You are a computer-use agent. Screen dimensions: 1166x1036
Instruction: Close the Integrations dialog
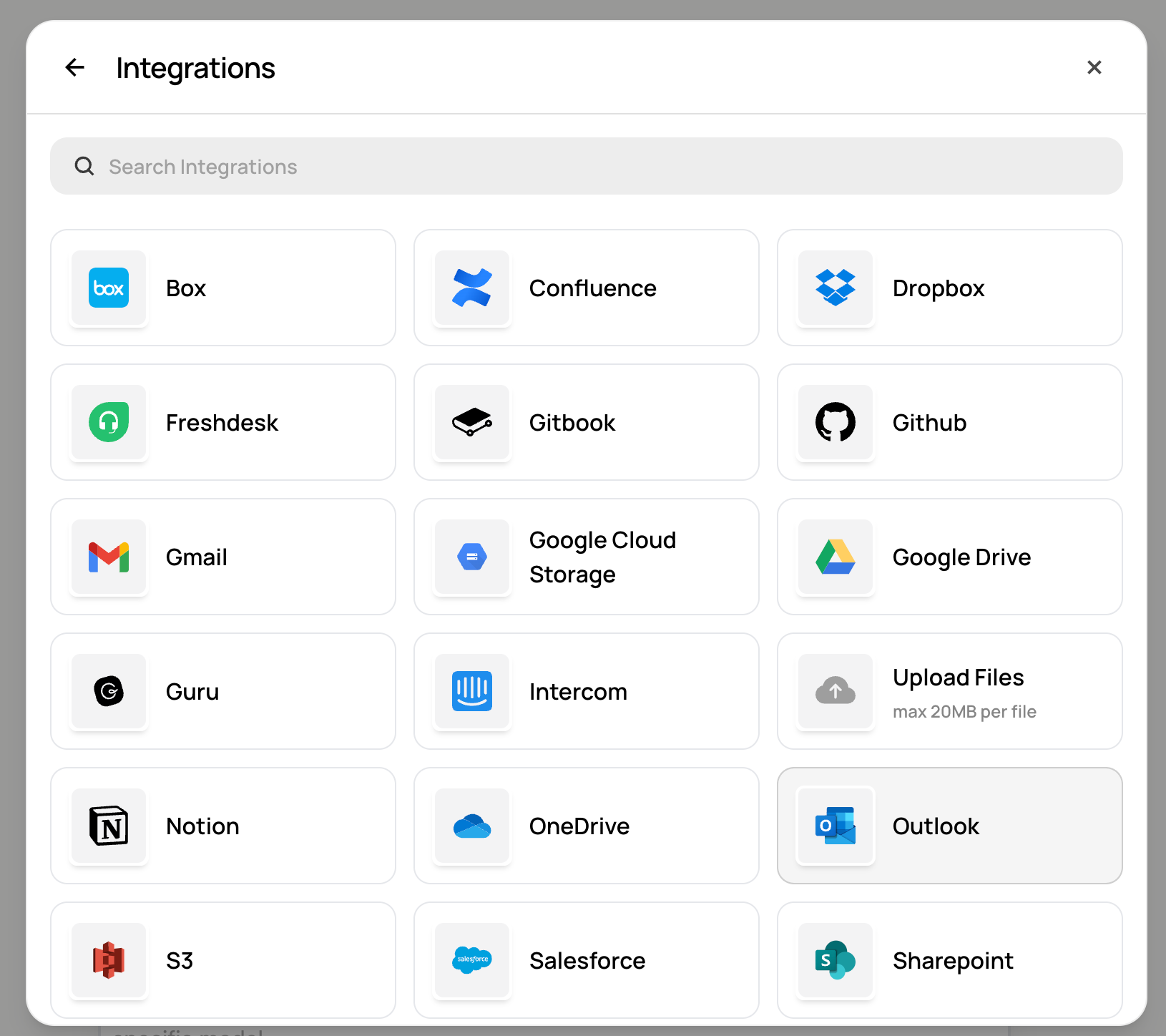[x=1094, y=67]
